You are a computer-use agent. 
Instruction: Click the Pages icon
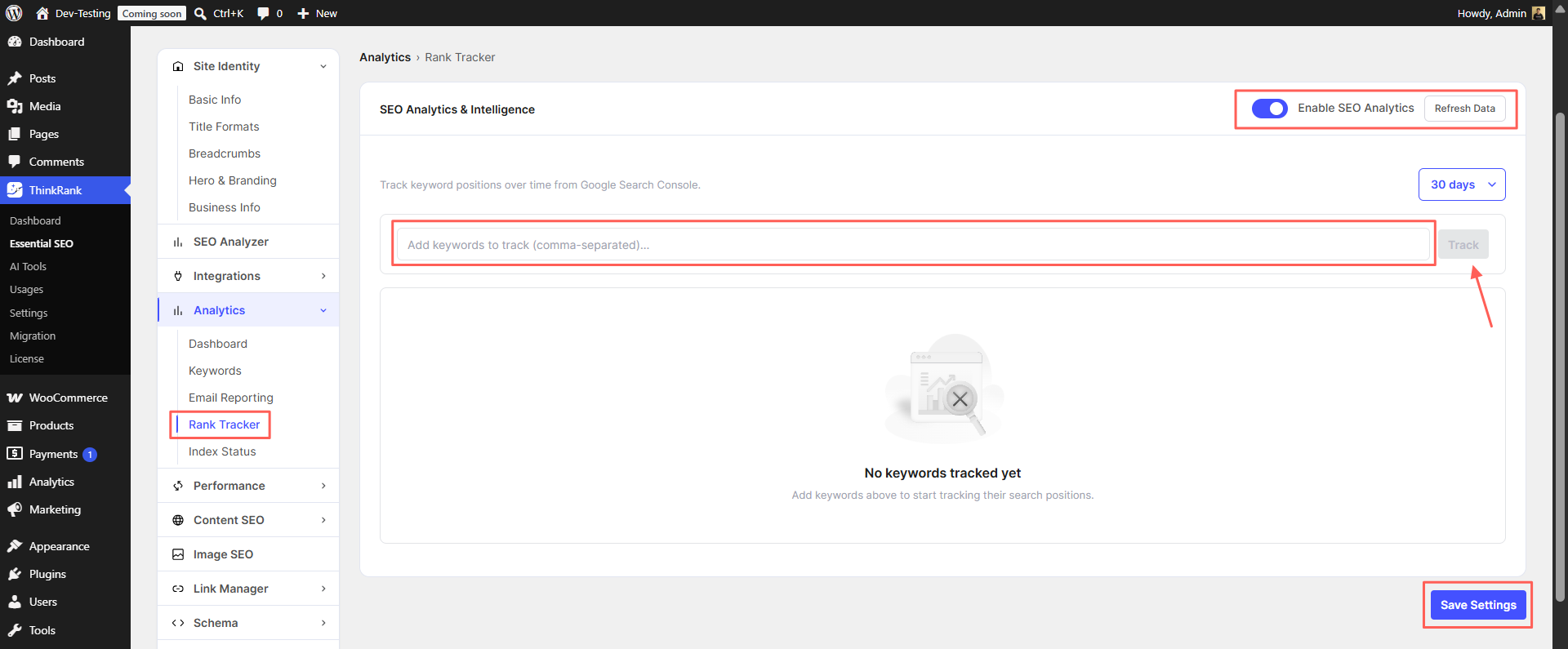tap(15, 134)
